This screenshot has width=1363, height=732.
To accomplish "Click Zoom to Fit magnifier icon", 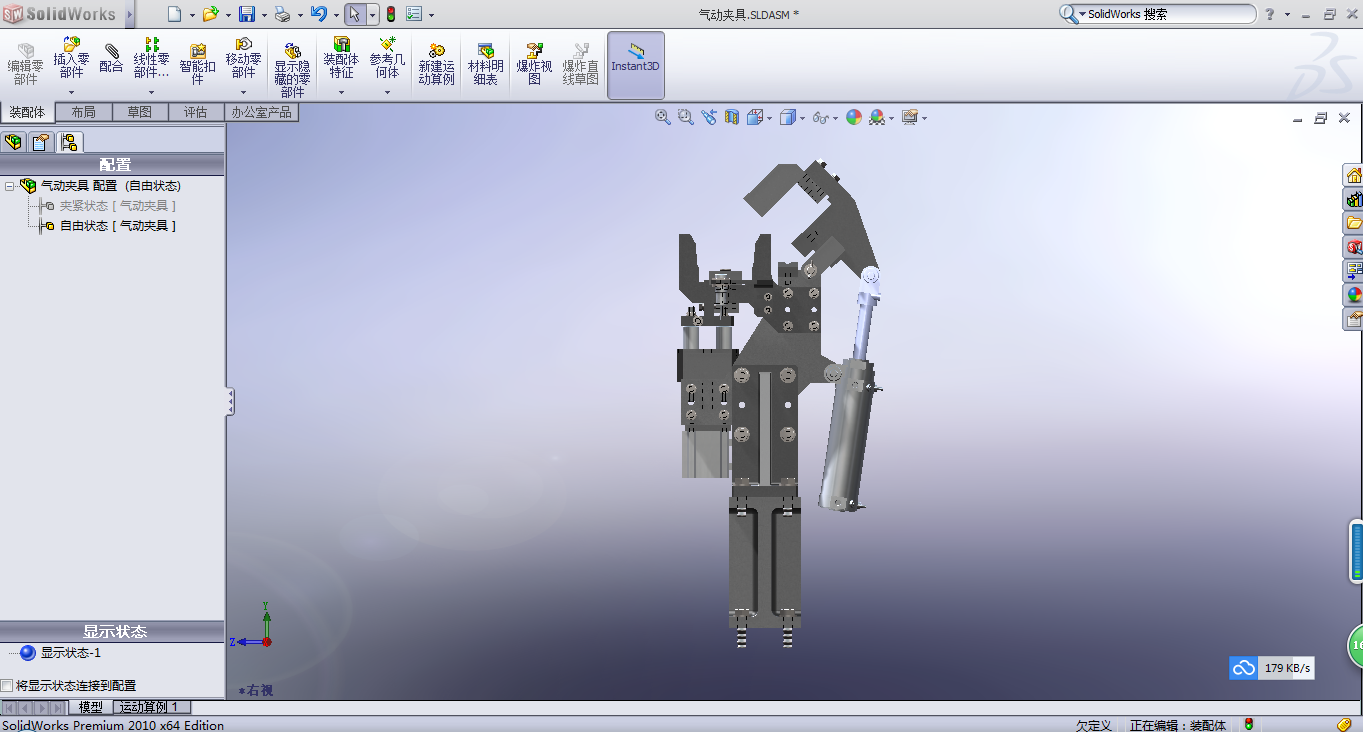I will click(x=663, y=117).
